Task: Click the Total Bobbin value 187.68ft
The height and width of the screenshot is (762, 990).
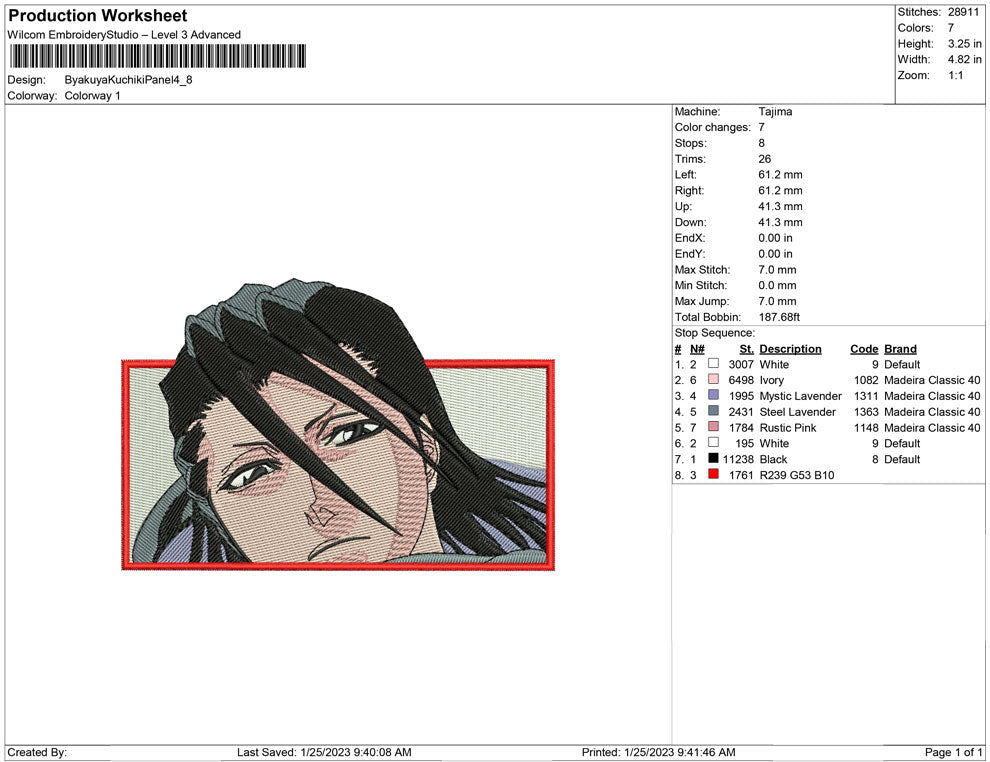Action: pos(779,317)
